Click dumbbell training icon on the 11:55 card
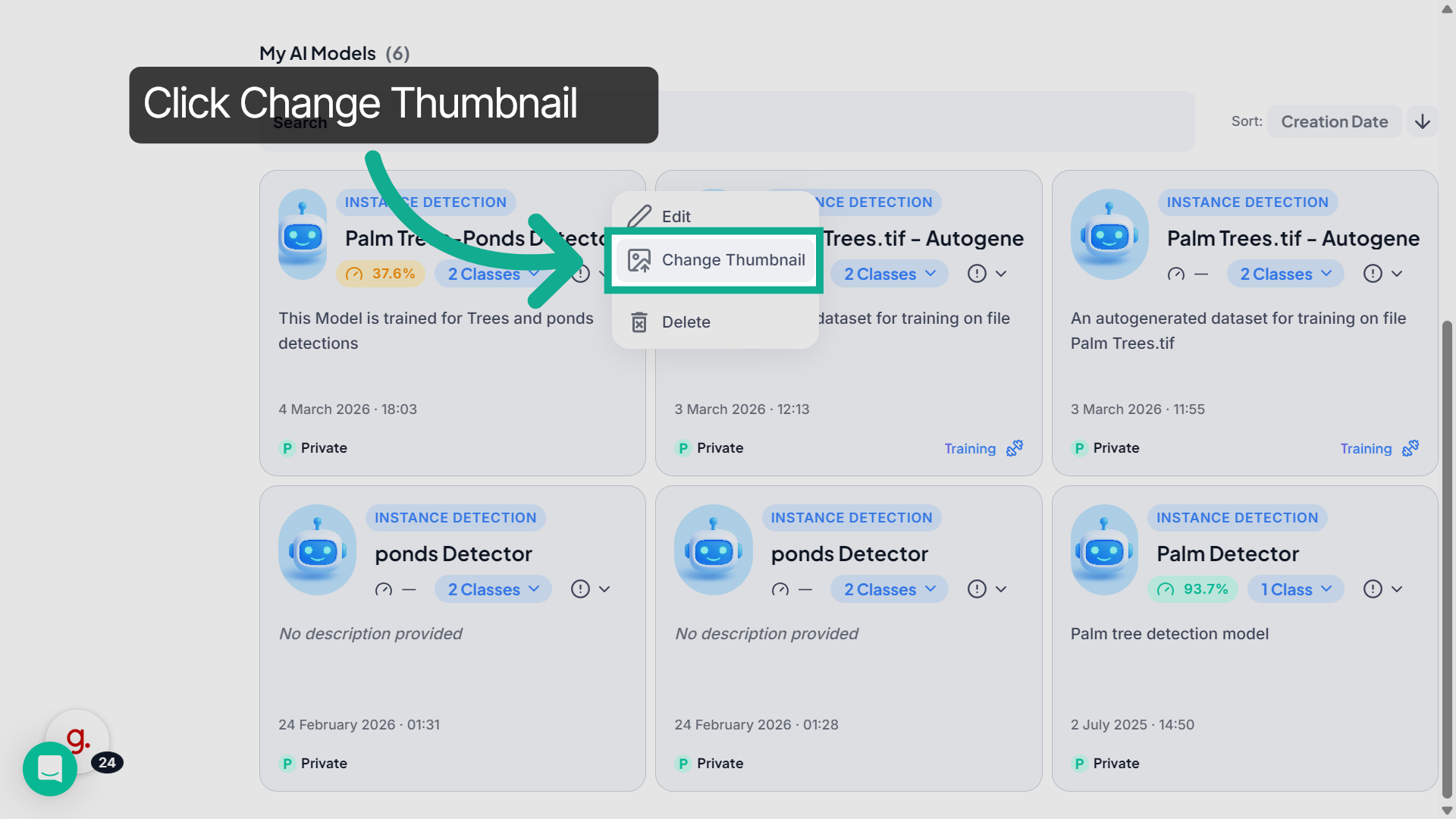Viewport: 1456px width, 819px height. point(1410,448)
